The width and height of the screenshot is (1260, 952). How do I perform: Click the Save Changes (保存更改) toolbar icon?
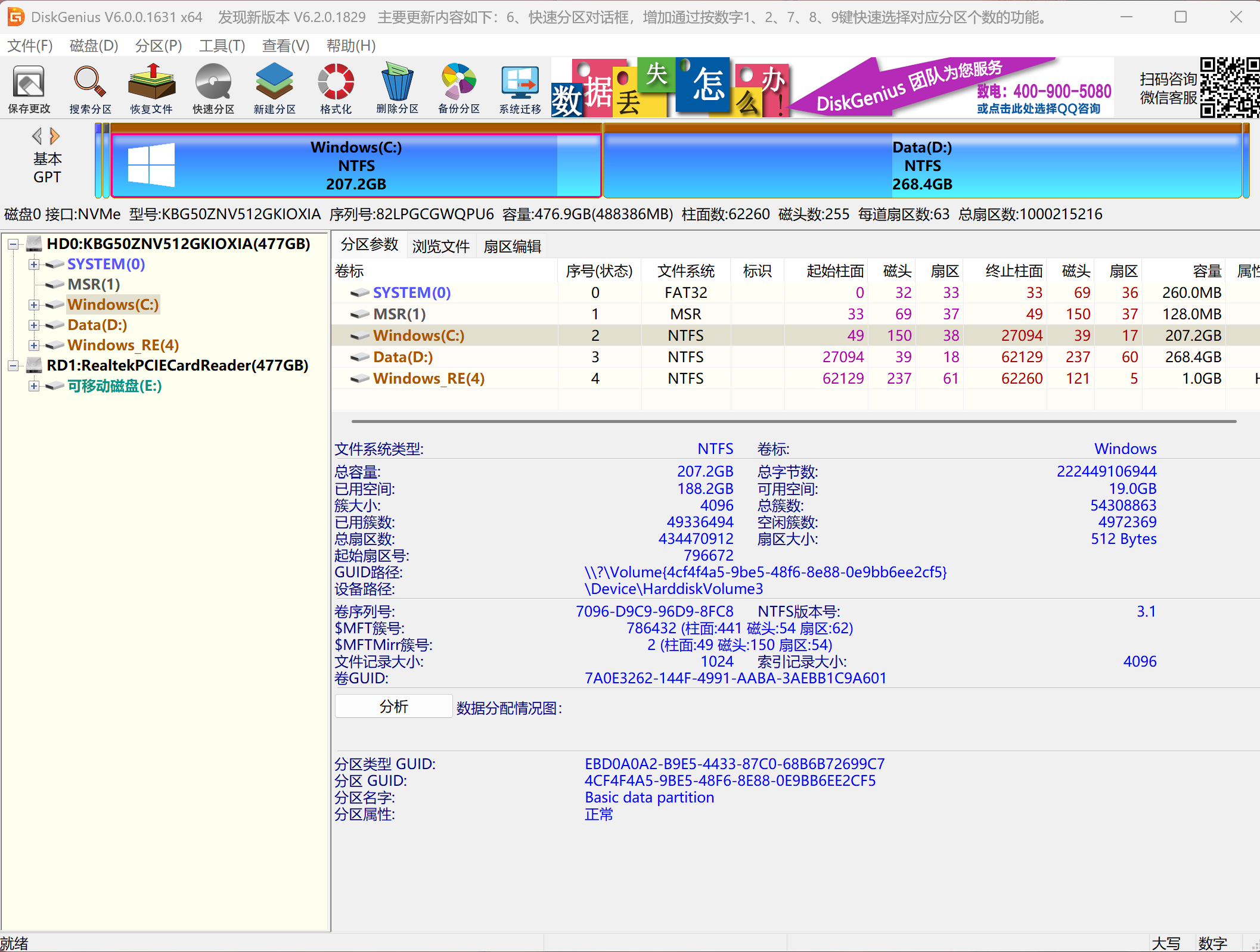point(29,89)
